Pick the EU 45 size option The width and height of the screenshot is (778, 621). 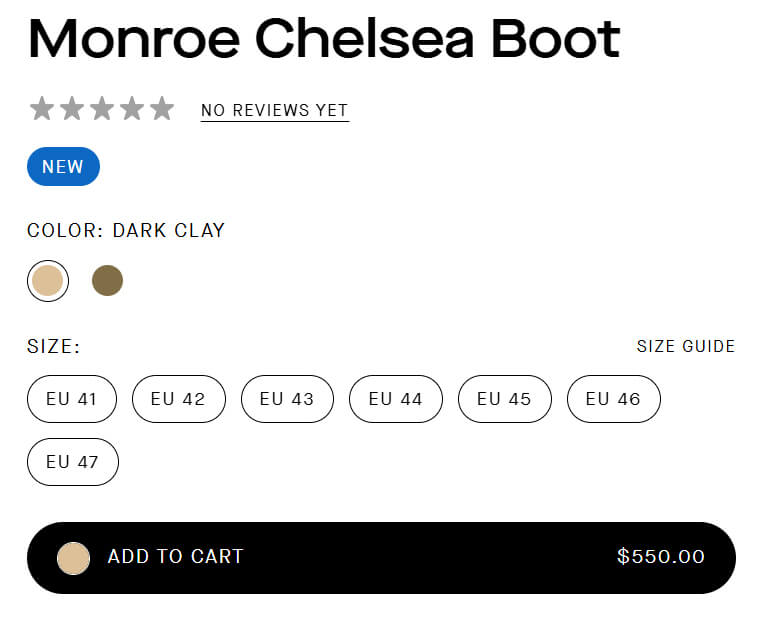[x=505, y=399]
